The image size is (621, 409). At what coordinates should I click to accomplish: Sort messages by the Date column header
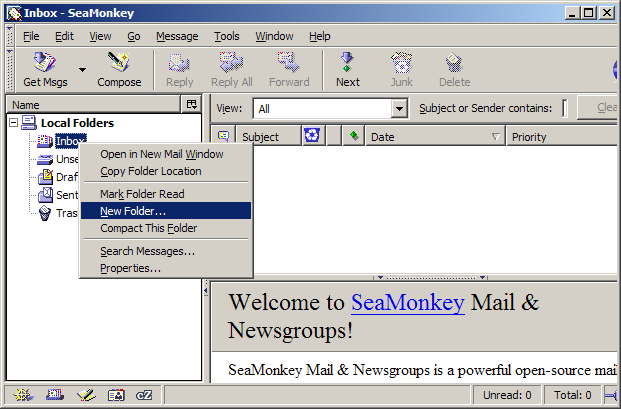click(430, 137)
